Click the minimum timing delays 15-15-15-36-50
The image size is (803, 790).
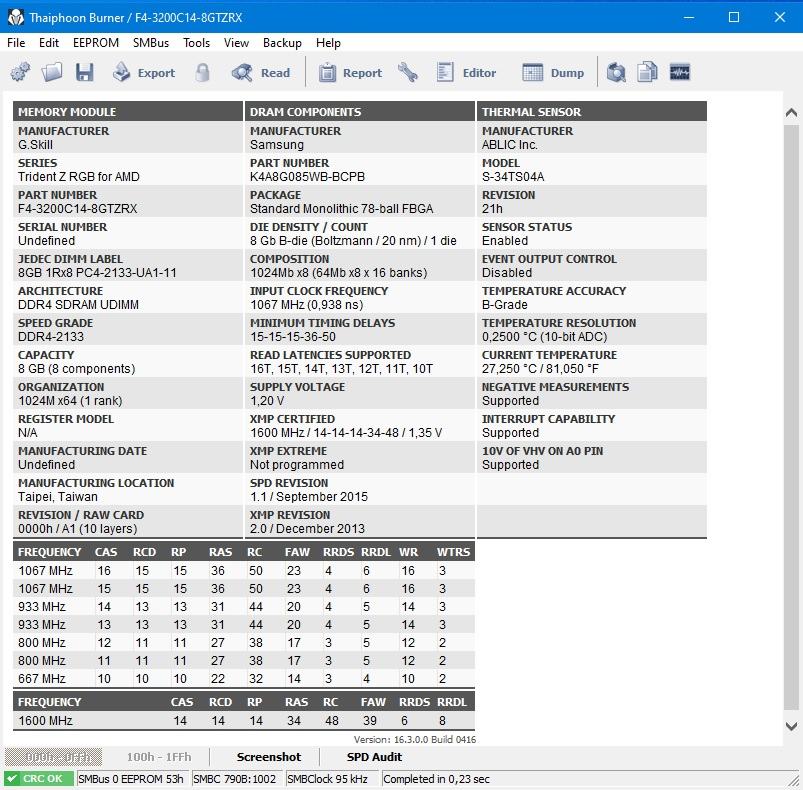pos(293,337)
